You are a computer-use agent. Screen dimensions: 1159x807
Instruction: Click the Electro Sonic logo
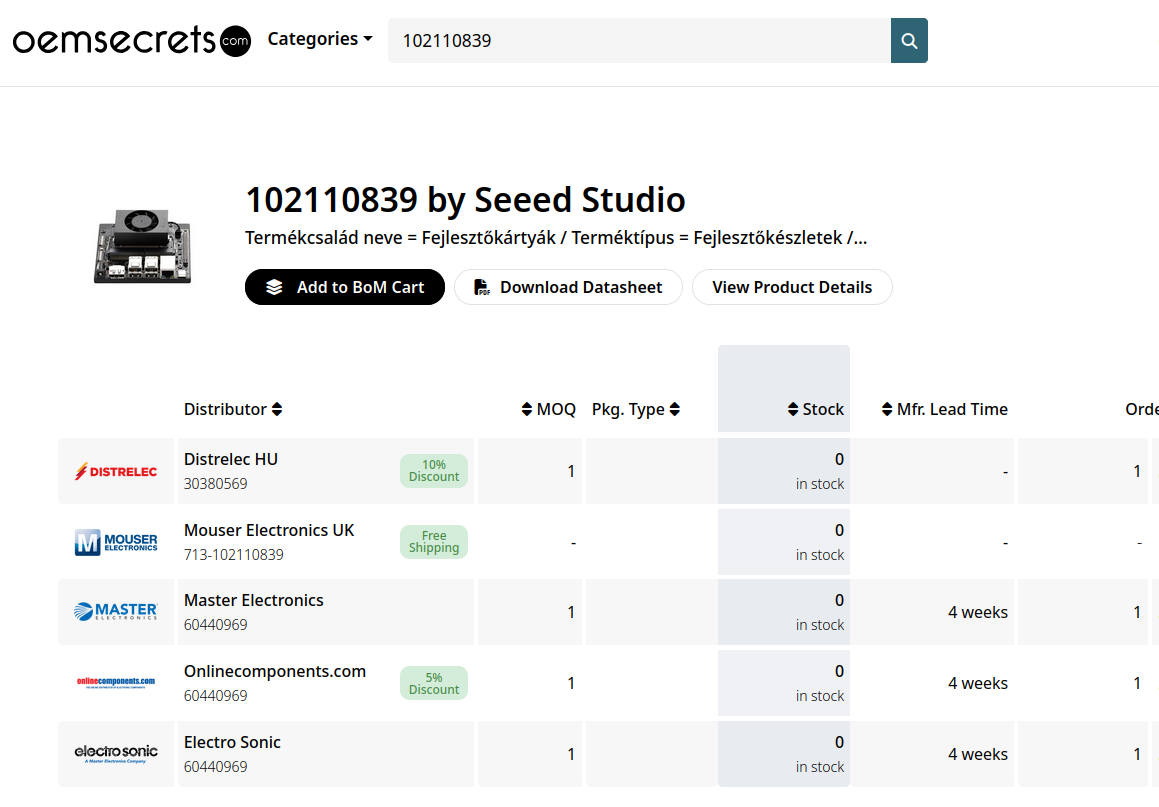click(x=116, y=754)
